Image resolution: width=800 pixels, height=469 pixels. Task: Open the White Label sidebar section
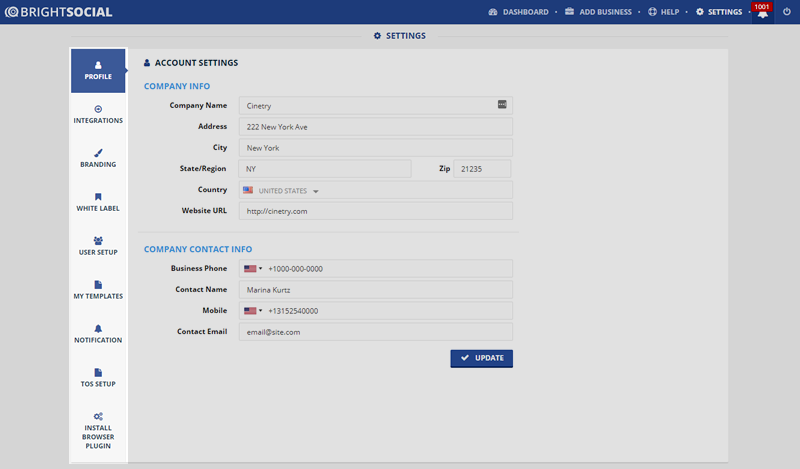pos(98,203)
